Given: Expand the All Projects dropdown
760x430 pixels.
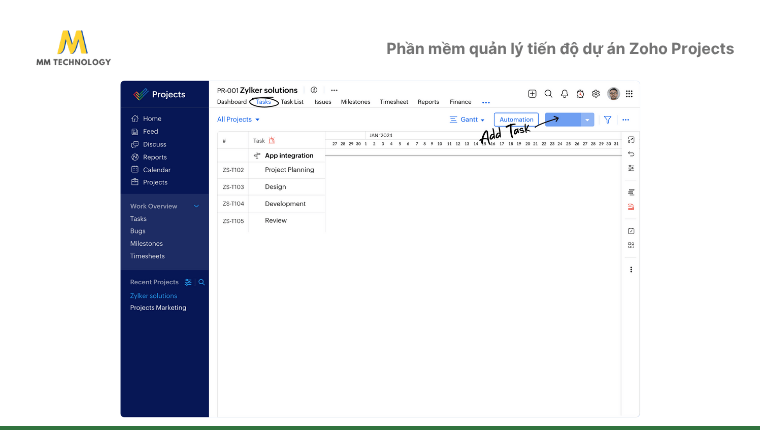Looking at the screenshot, I should pos(238,119).
